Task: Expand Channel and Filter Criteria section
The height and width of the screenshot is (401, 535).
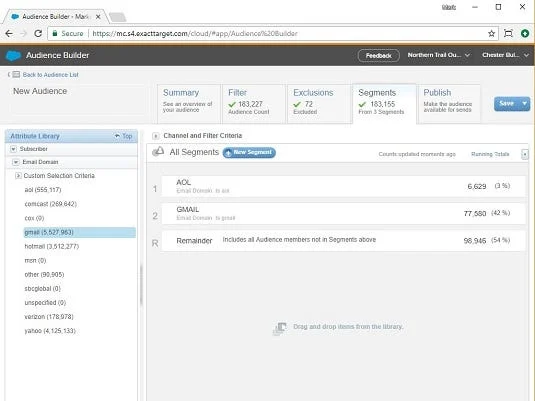Action: [x=156, y=136]
